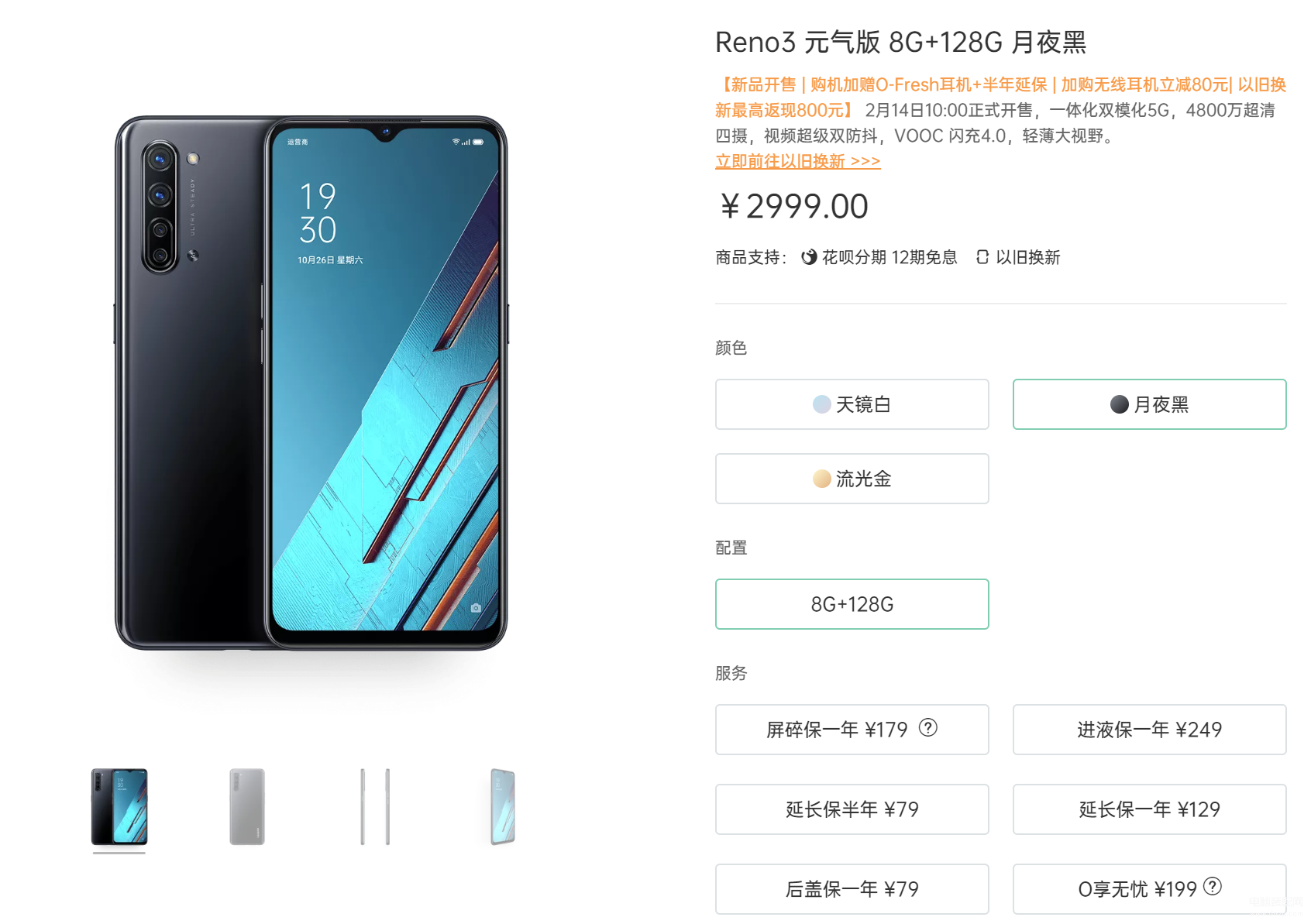Add 进液保一年 ¥249 service

[1150, 730]
